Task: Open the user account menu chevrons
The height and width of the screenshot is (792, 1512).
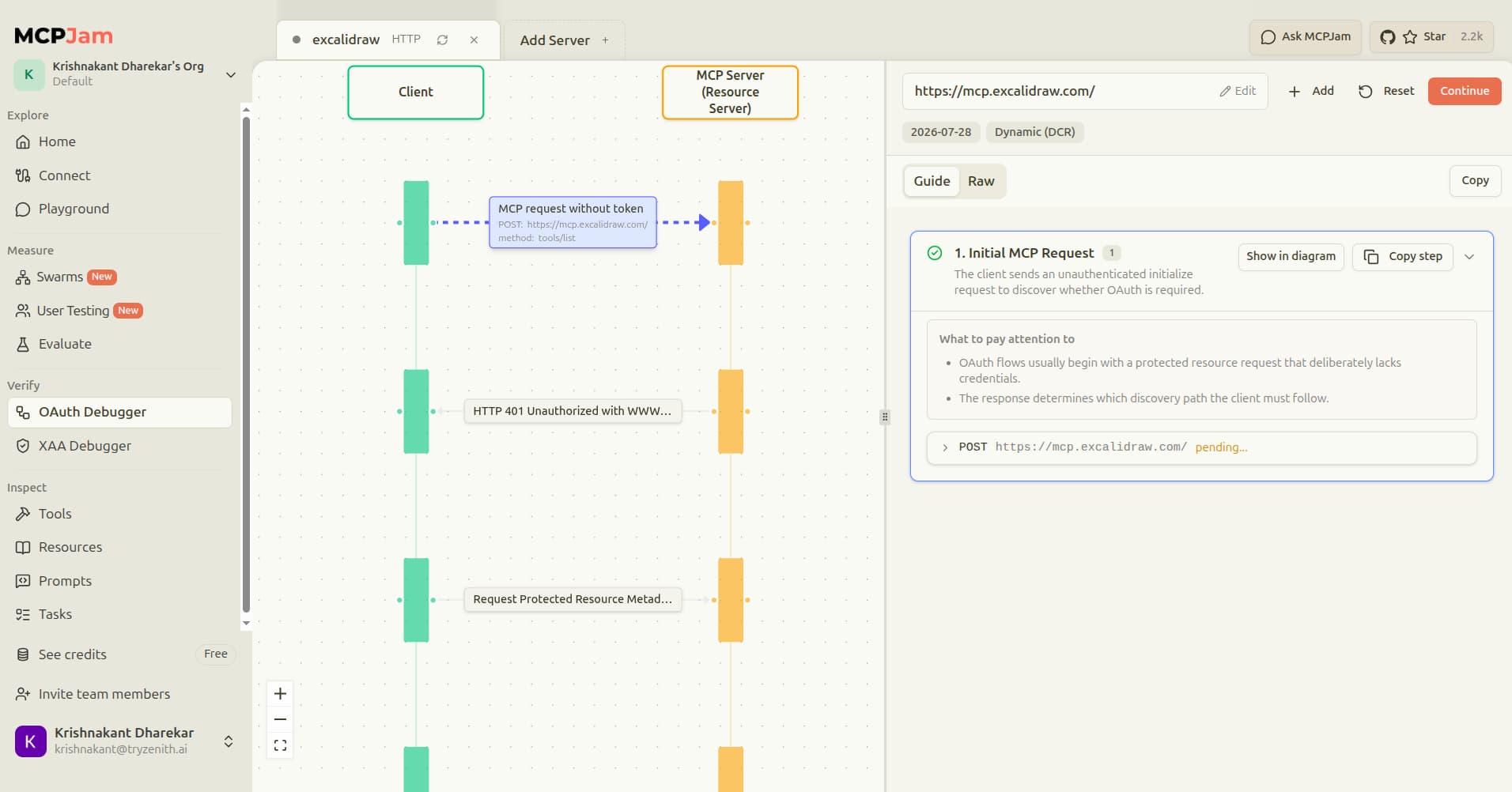Action: [229, 741]
